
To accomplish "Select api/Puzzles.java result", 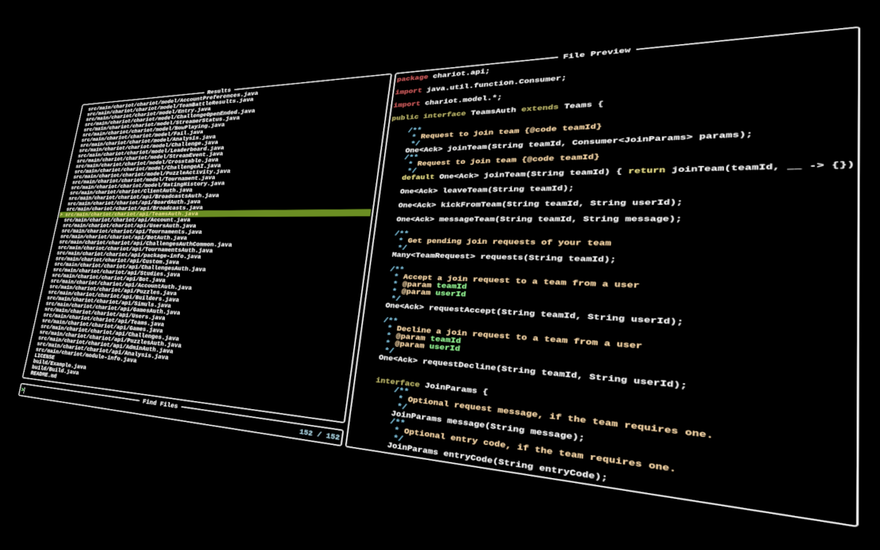I will (x=113, y=292).
